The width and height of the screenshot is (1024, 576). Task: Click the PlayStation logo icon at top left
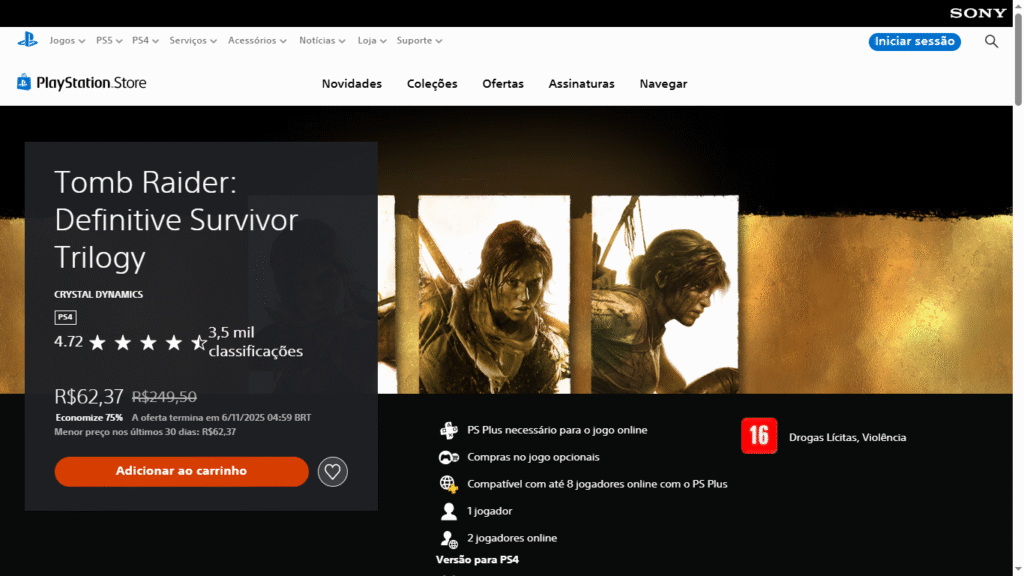click(27, 40)
